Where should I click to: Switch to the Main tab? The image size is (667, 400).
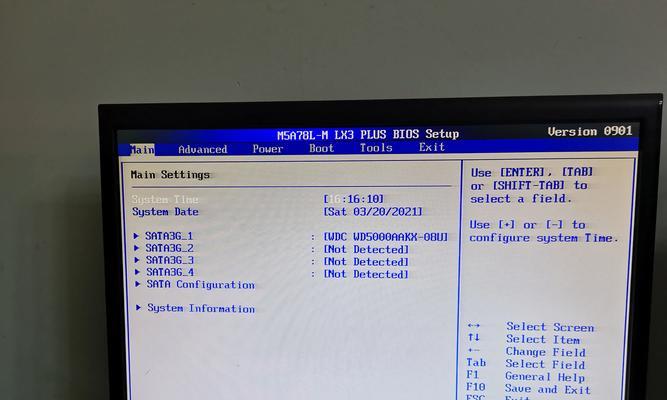142,150
